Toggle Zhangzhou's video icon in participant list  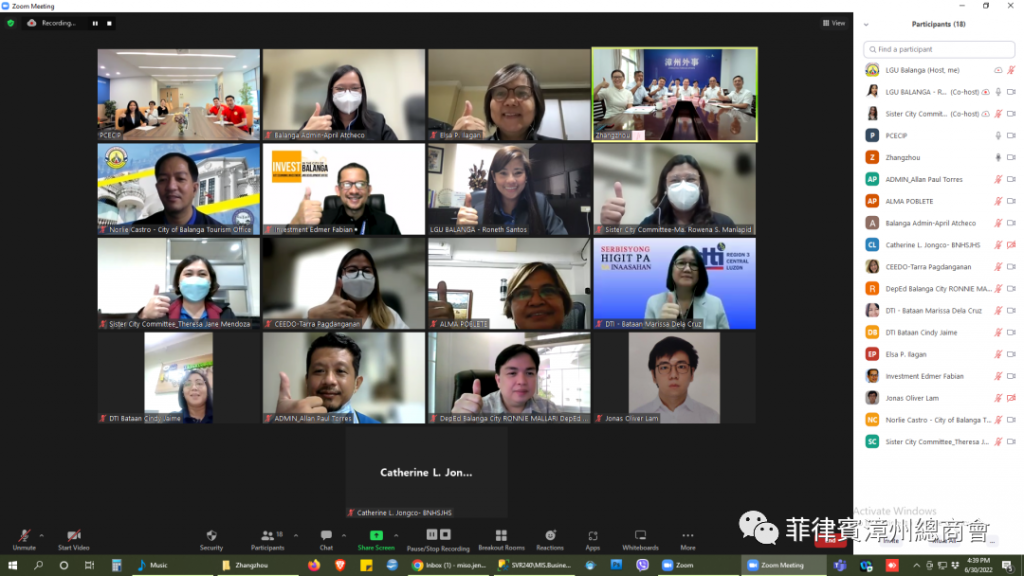(x=1011, y=157)
